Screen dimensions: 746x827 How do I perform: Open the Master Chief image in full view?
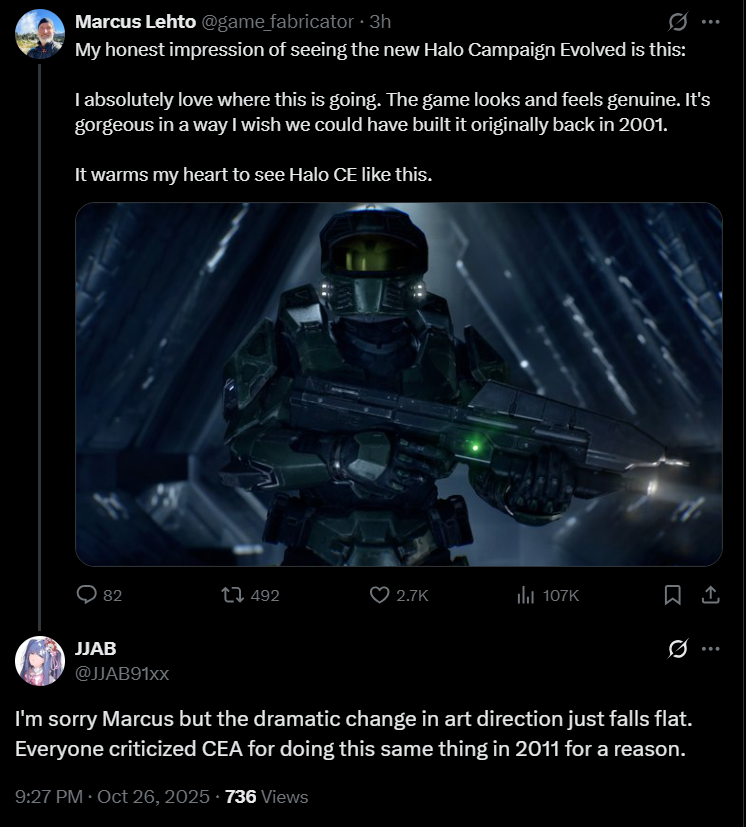click(399, 384)
